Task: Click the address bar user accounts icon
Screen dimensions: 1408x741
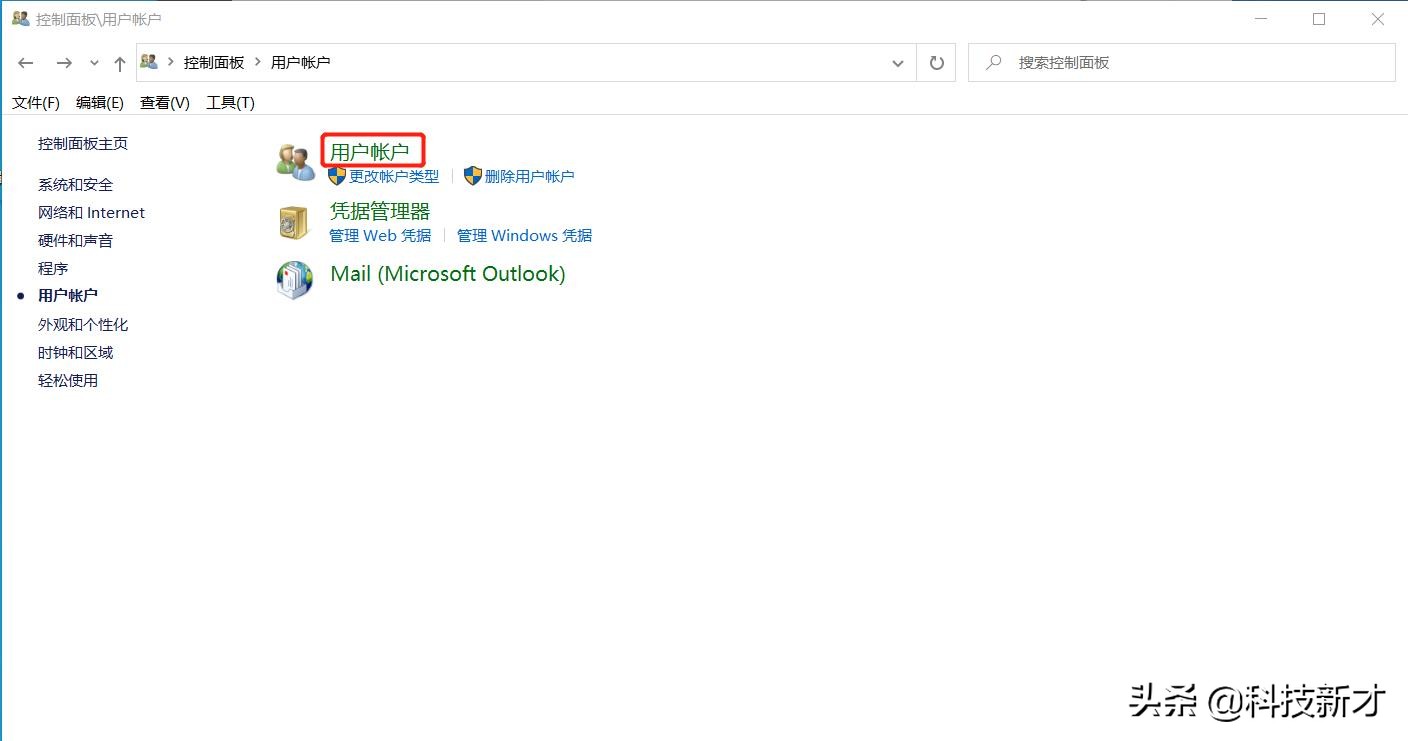Action: coord(149,62)
